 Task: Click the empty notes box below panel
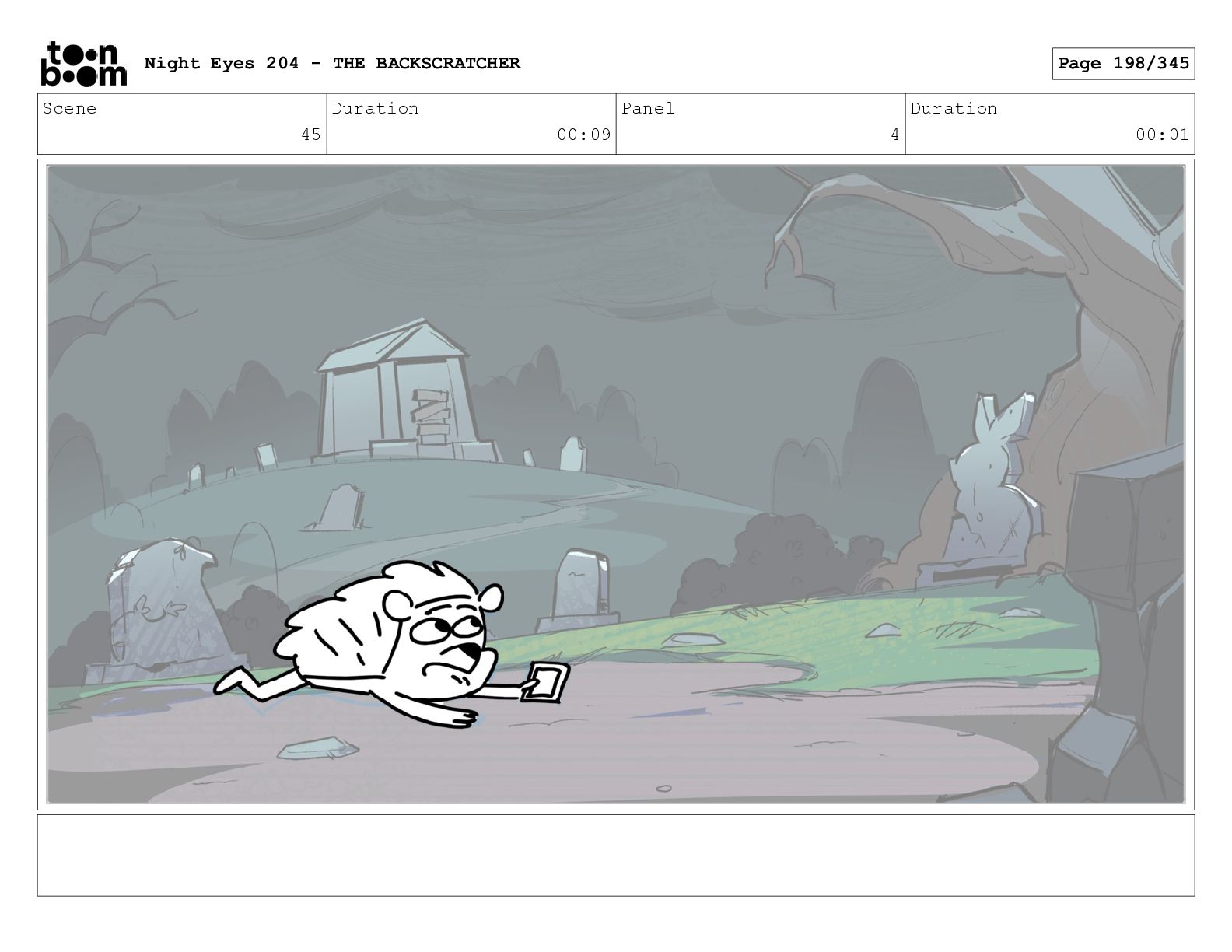616,856
